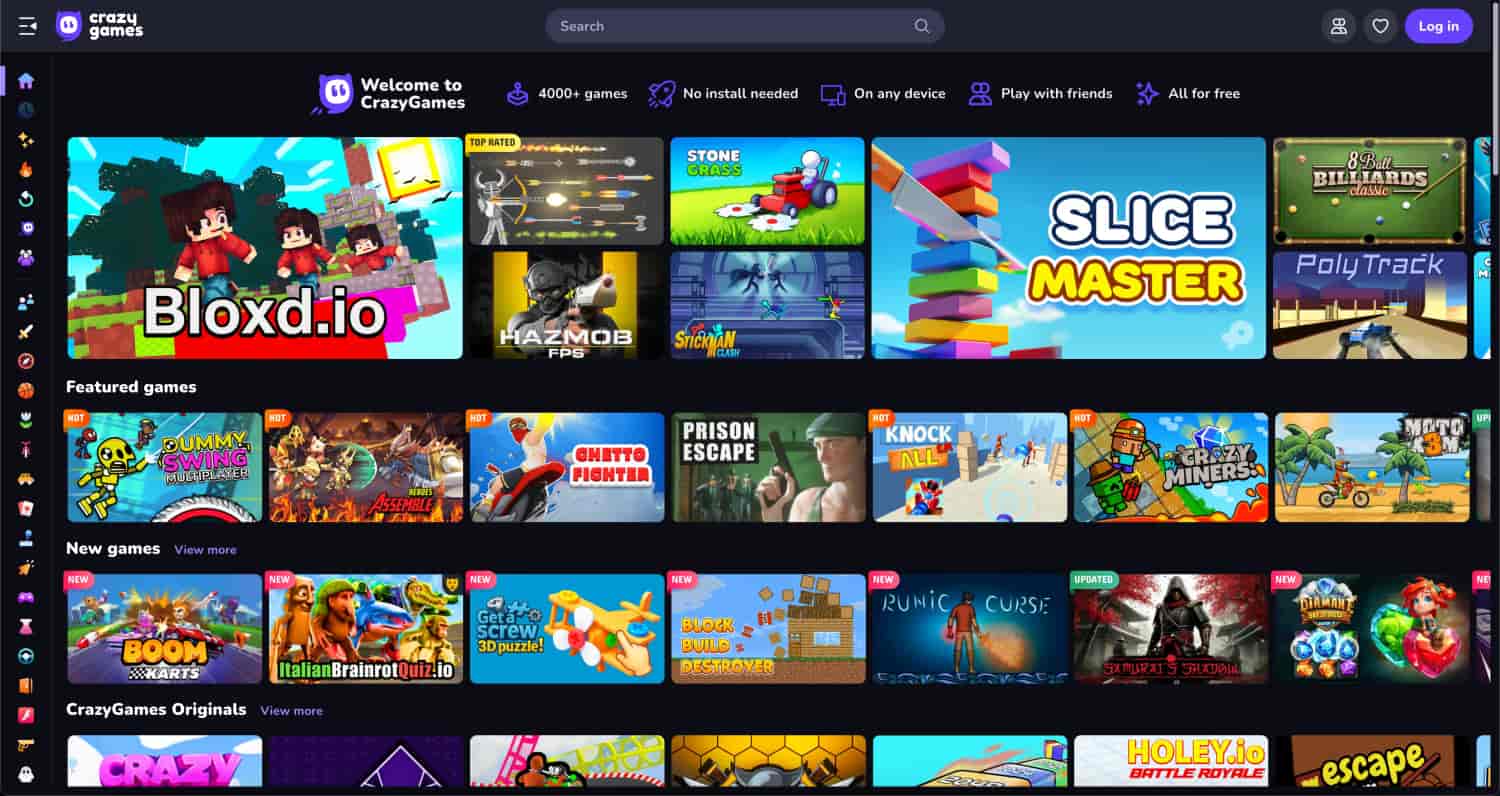Open View more beside CrazyGames Originals

point(291,711)
